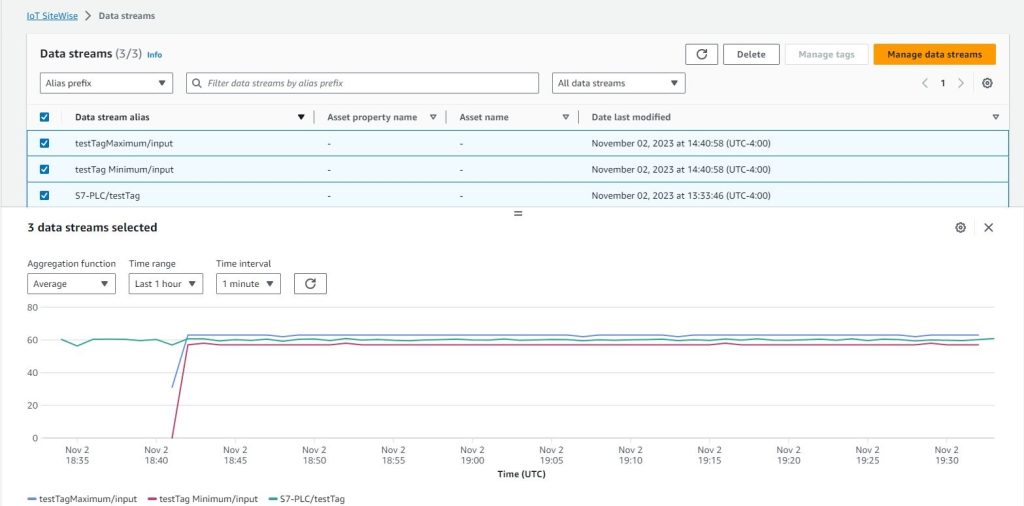
Task: Click the panel resize handle
Action: click(x=518, y=213)
